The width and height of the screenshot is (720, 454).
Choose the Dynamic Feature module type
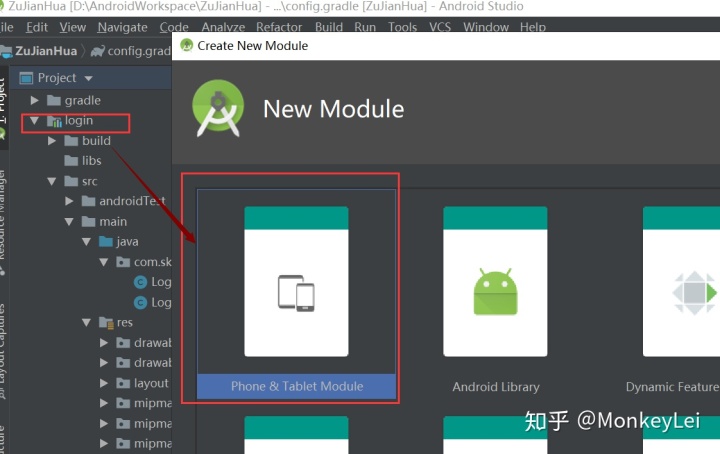pyautogui.click(x=673, y=387)
